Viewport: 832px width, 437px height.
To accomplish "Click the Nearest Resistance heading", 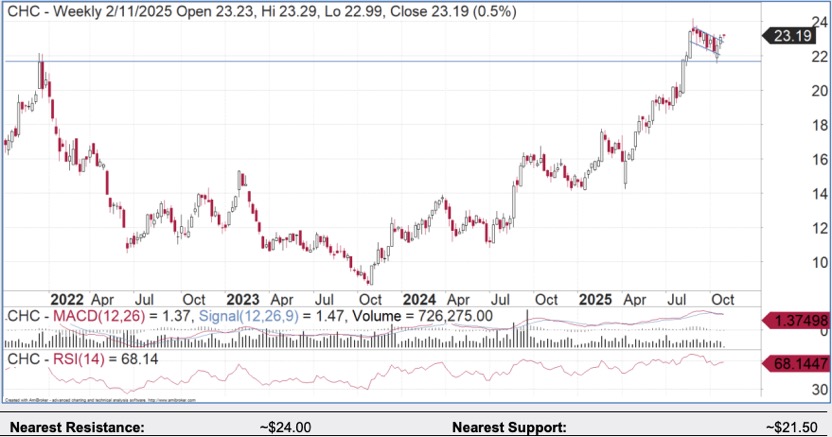I will coord(73,427).
